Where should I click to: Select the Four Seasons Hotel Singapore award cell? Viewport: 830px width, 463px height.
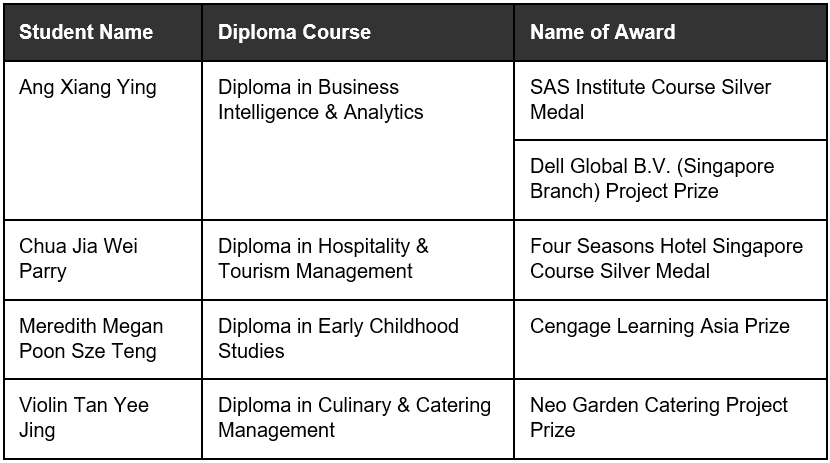pos(670,260)
